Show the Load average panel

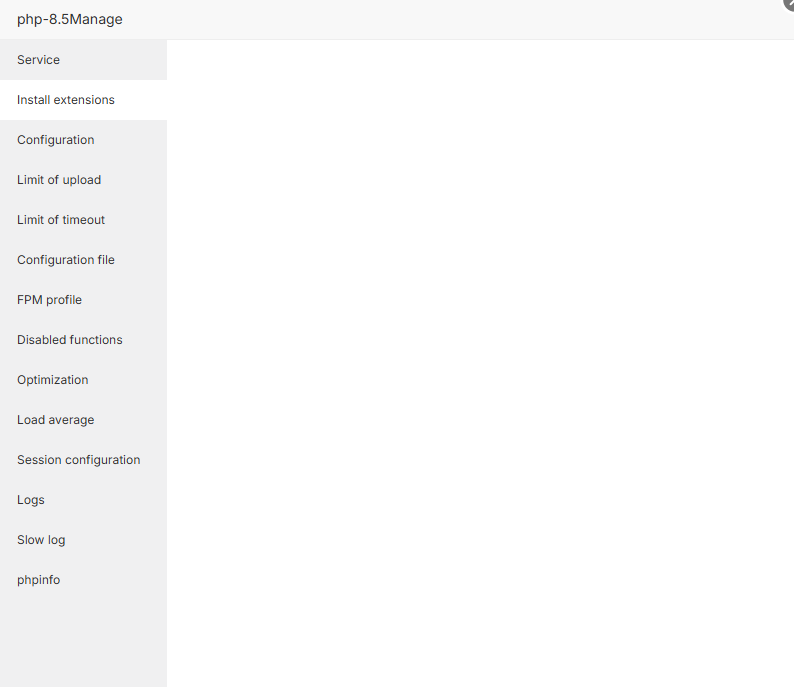pos(56,420)
